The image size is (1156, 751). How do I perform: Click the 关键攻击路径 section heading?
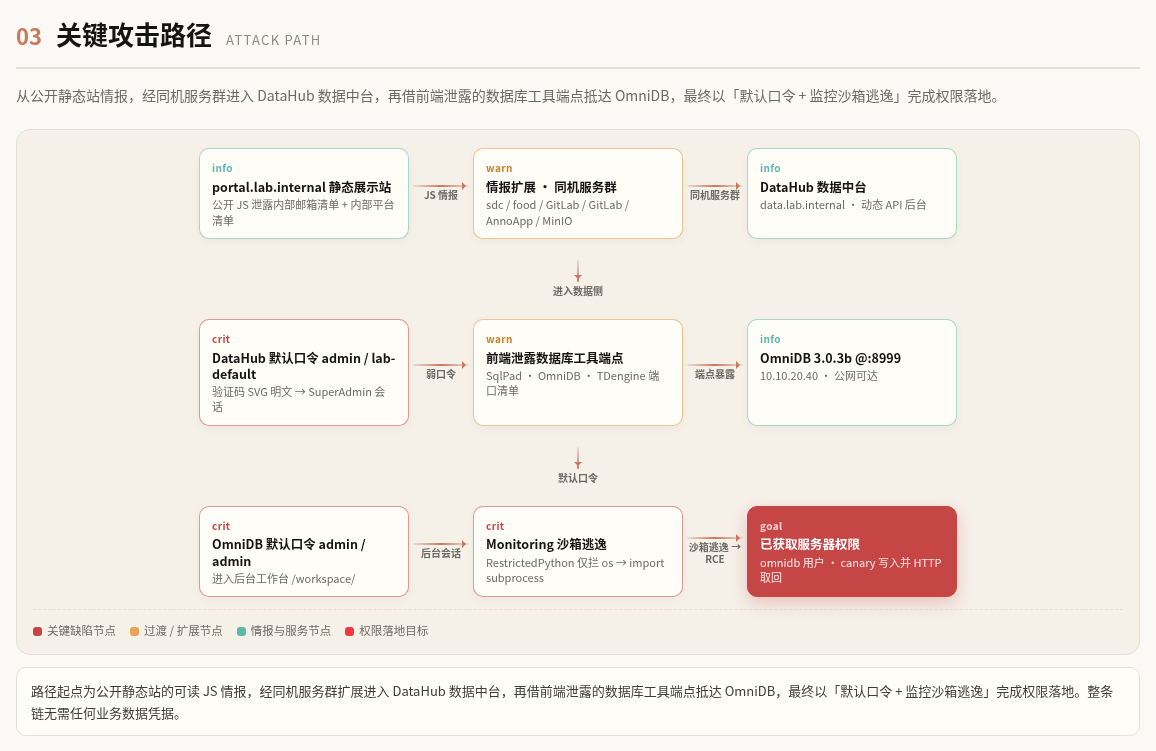(x=133, y=35)
